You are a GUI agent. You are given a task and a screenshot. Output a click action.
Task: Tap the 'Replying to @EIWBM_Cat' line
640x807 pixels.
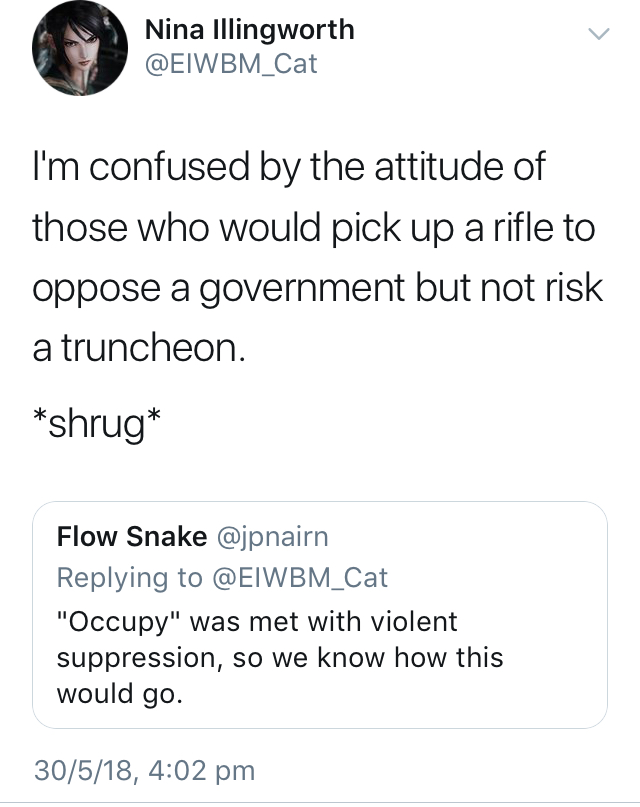[x=222, y=577]
